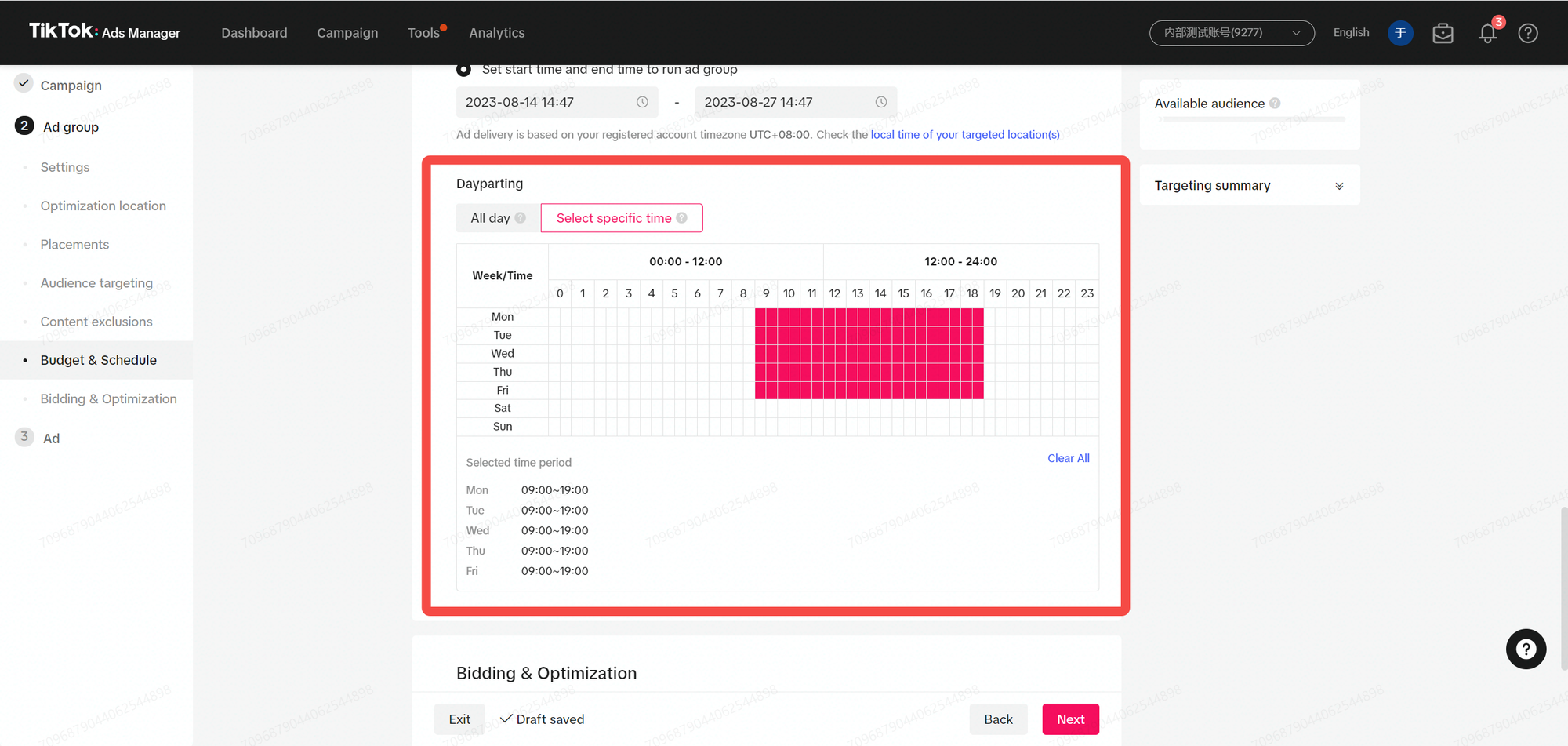
Task: Open the notifications bell icon
Action: click(x=1487, y=33)
